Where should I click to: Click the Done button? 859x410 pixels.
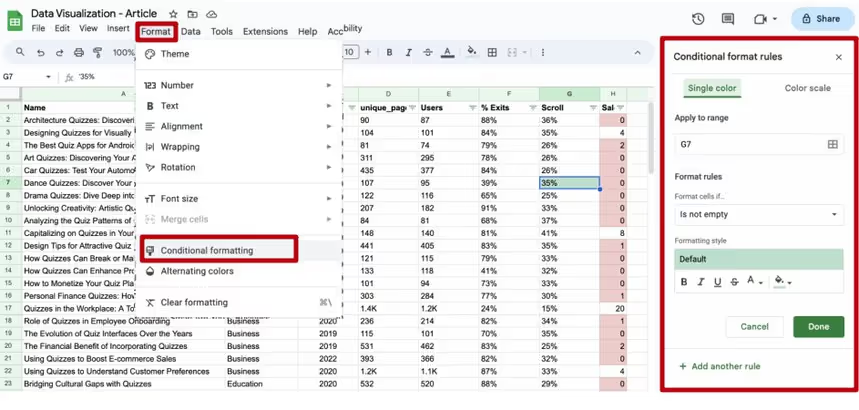[818, 327]
